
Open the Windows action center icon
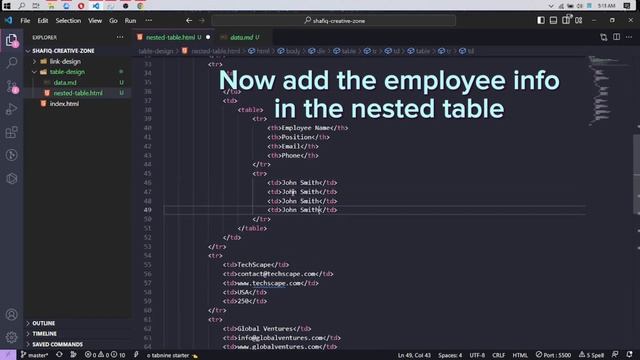pos(627,6)
